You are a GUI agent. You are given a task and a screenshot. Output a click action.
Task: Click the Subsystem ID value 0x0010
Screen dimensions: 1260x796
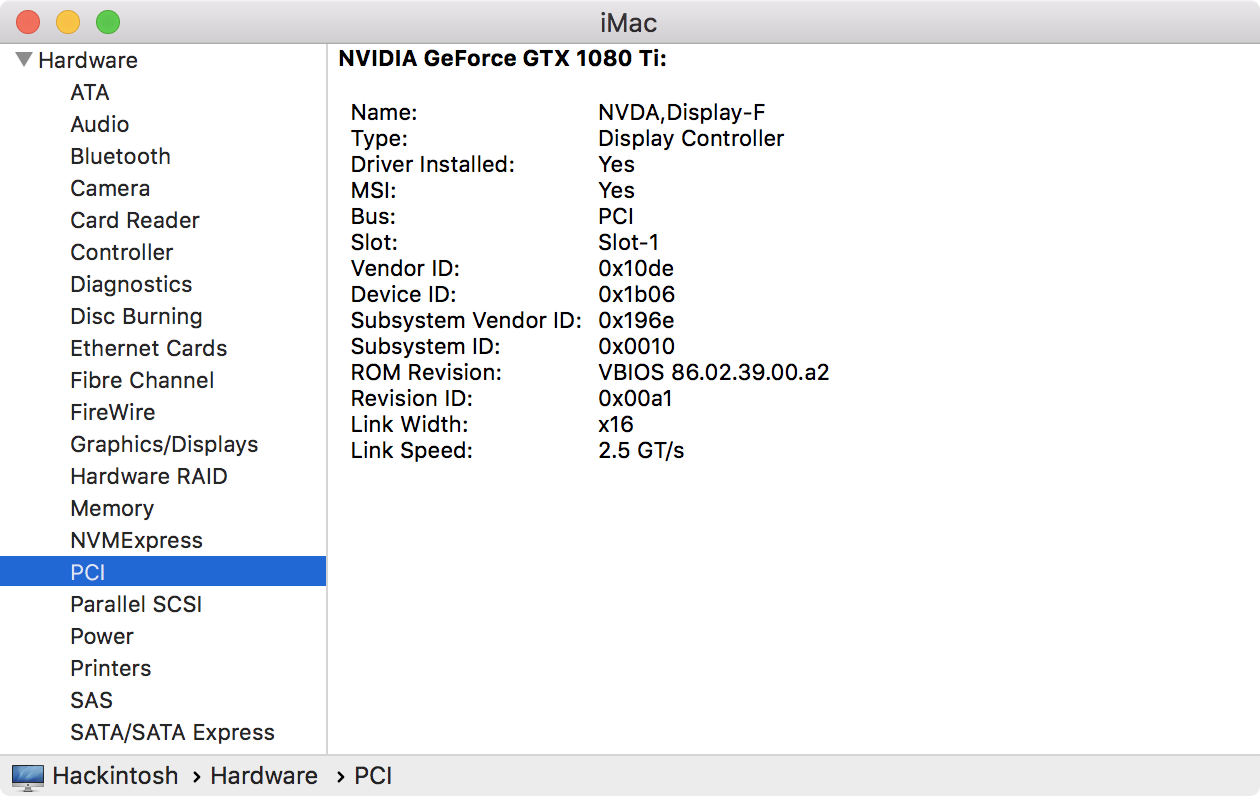[636, 346]
